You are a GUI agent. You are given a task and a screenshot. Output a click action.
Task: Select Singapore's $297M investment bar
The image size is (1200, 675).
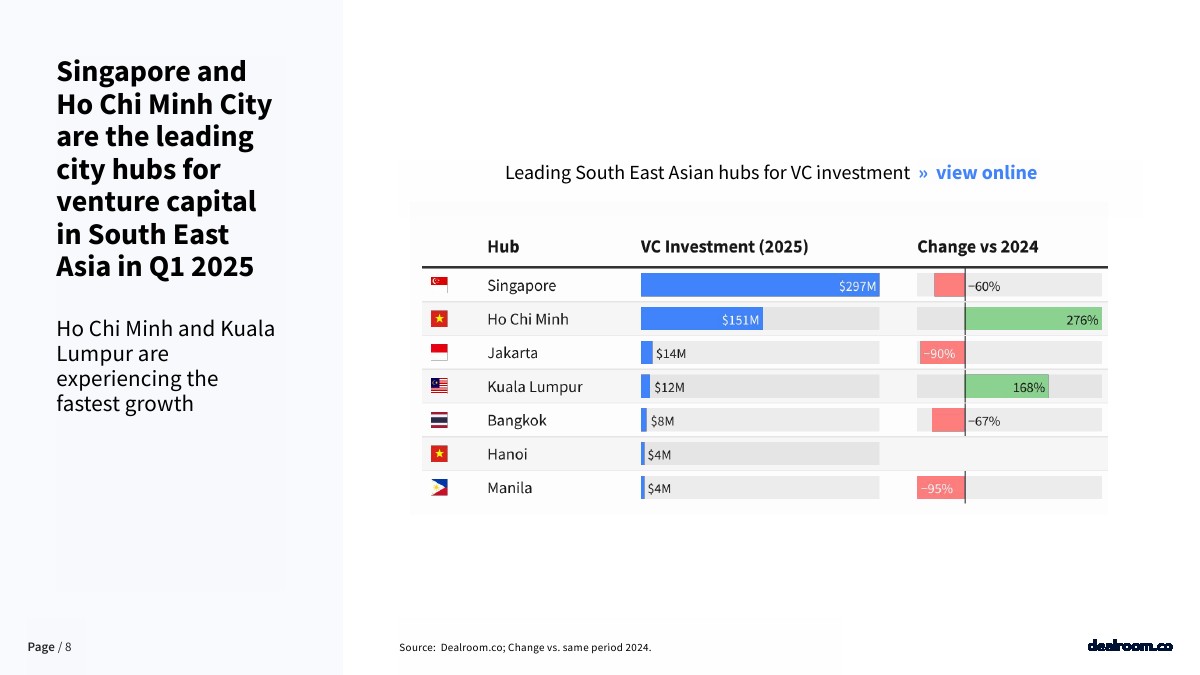tap(760, 285)
